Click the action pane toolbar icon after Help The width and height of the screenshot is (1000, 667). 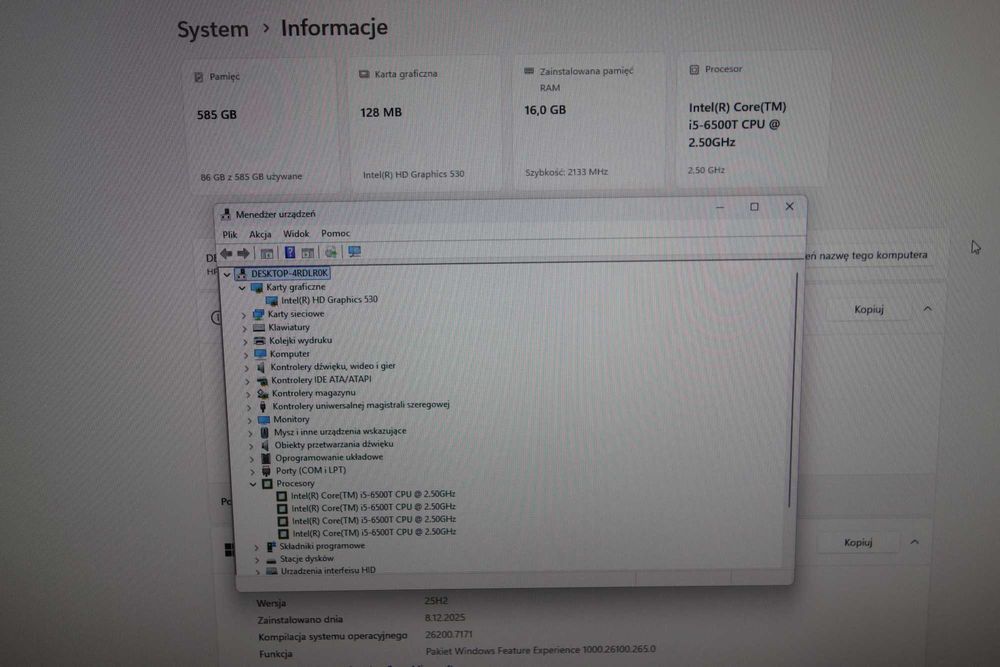click(308, 253)
